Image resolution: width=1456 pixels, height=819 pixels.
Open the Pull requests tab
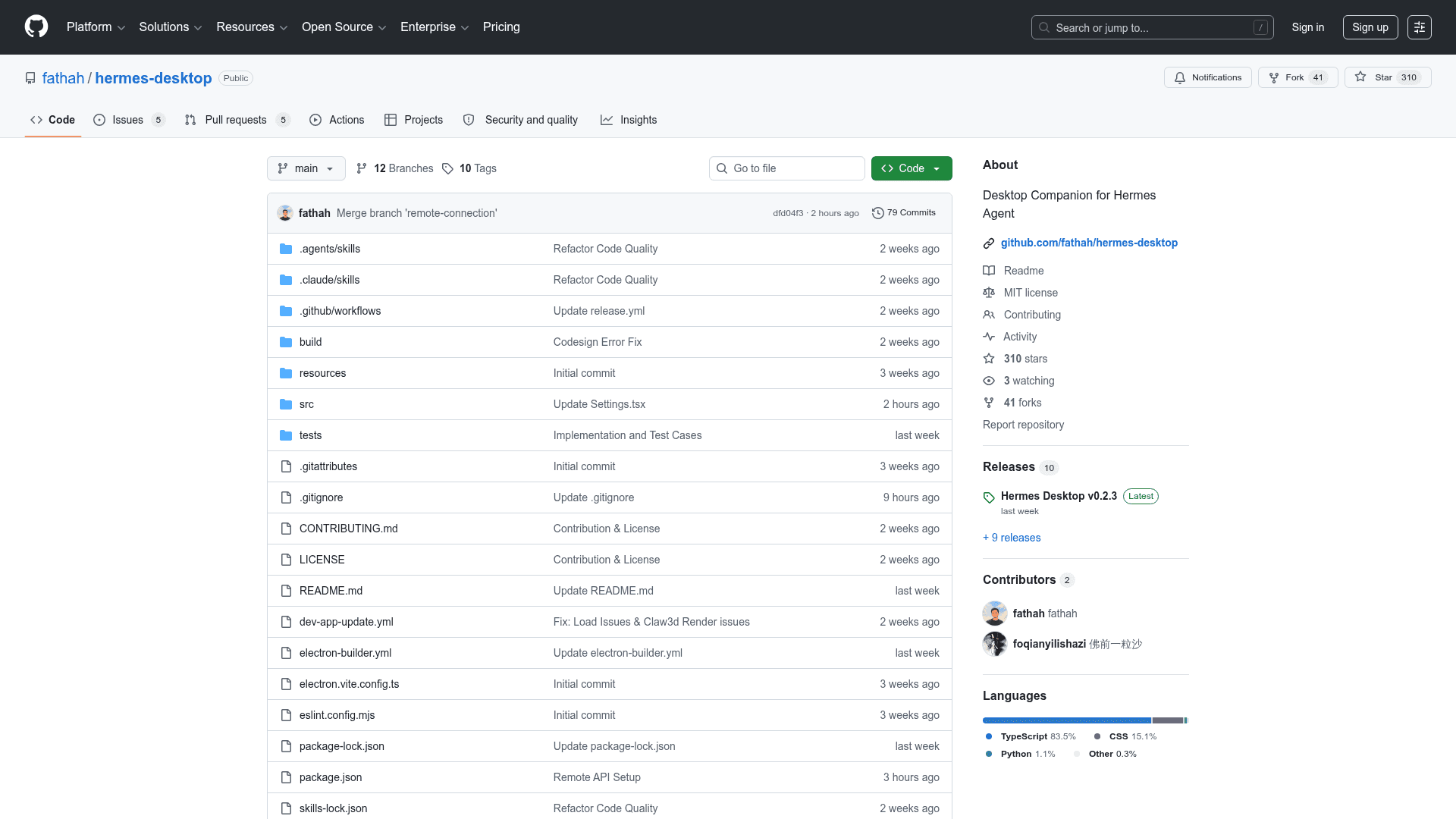235,120
